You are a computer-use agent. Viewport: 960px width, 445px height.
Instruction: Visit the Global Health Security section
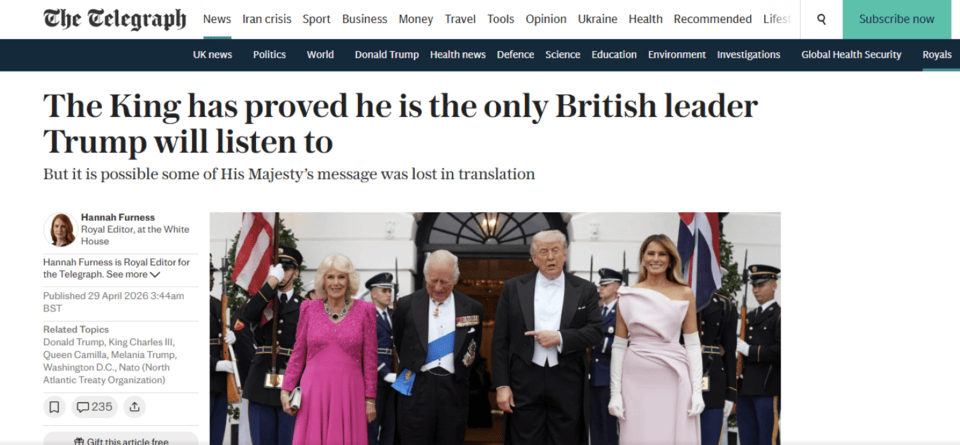click(x=851, y=54)
